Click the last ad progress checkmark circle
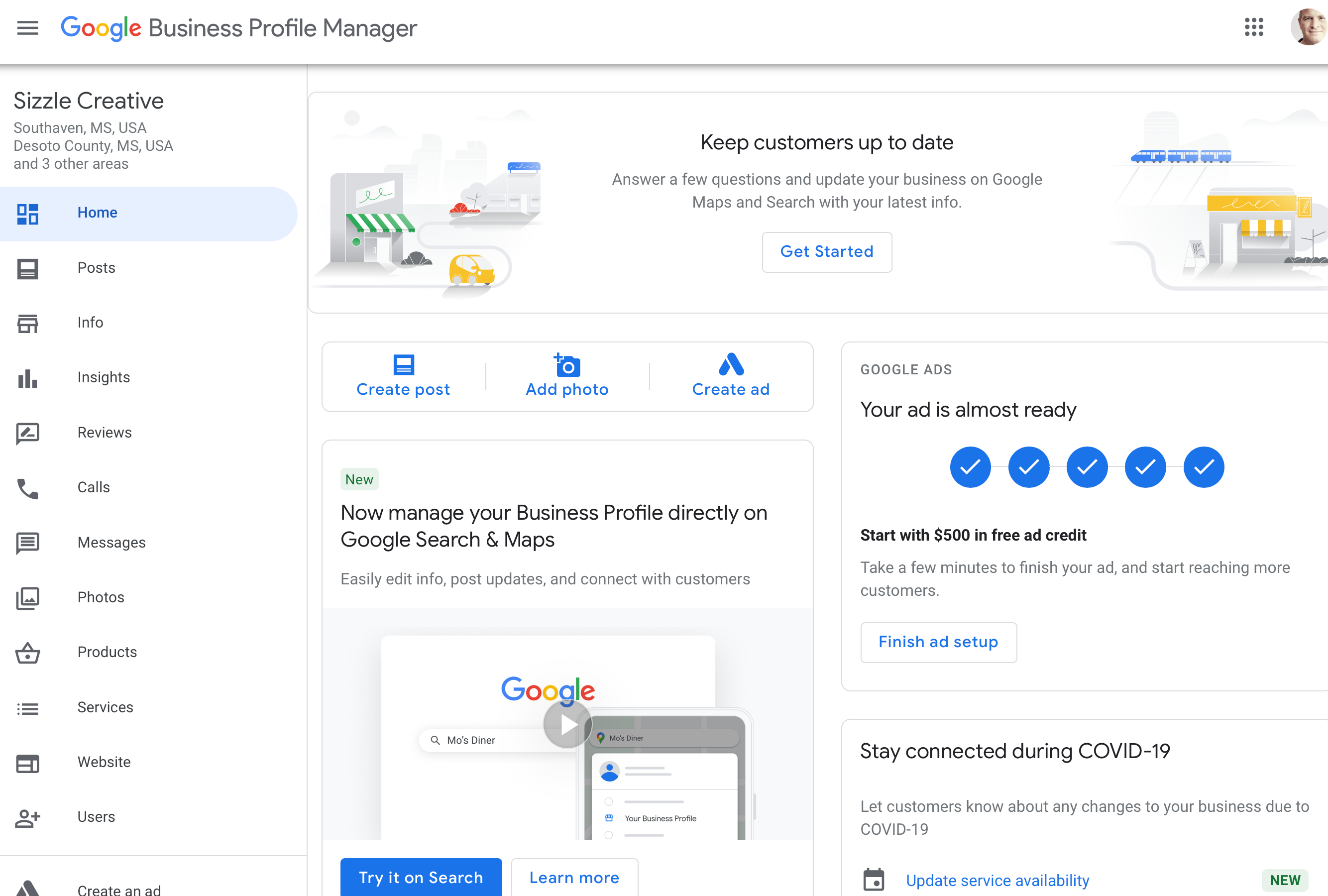 coord(1204,467)
